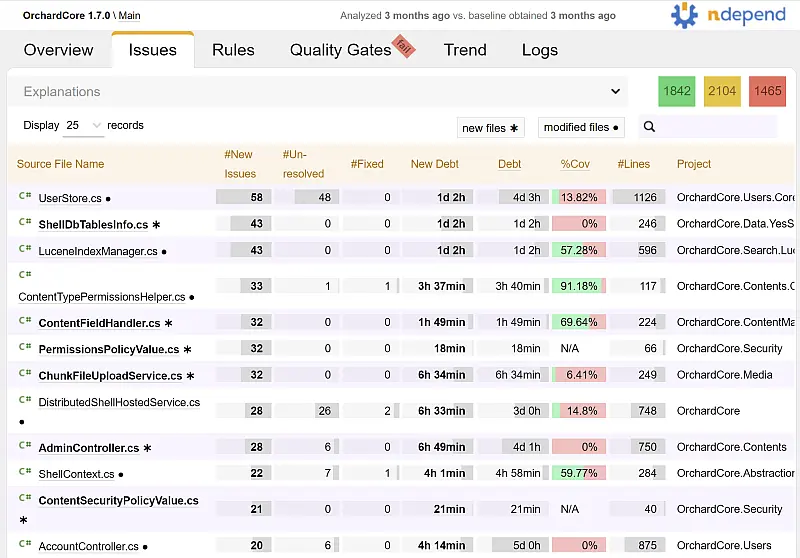Open the AccountController.cs file link

click(x=89, y=547)
